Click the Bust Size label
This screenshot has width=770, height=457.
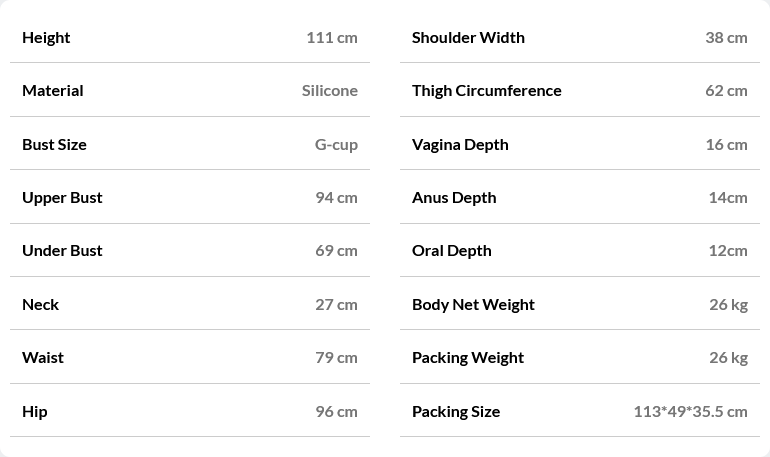[x=54, y=144]
